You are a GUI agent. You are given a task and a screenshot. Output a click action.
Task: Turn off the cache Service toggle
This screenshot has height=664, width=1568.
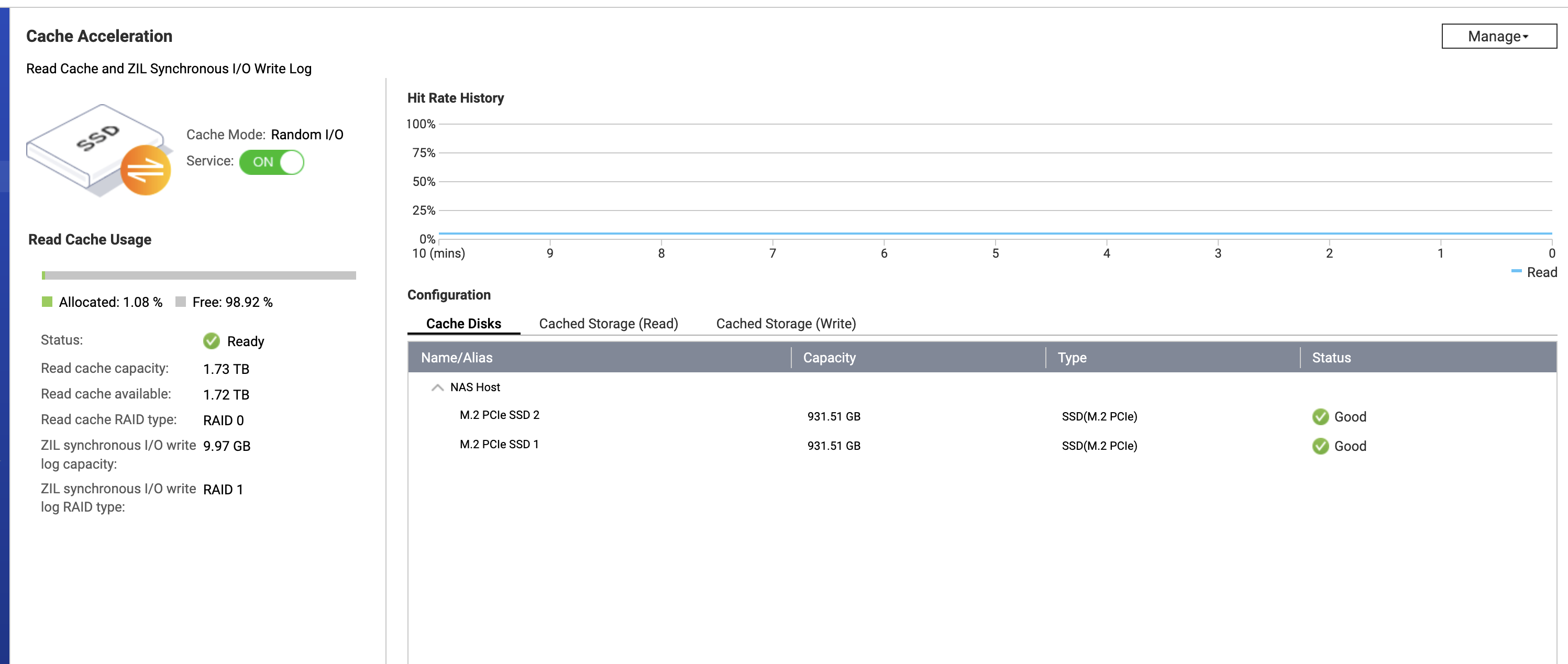coord(271,162)
